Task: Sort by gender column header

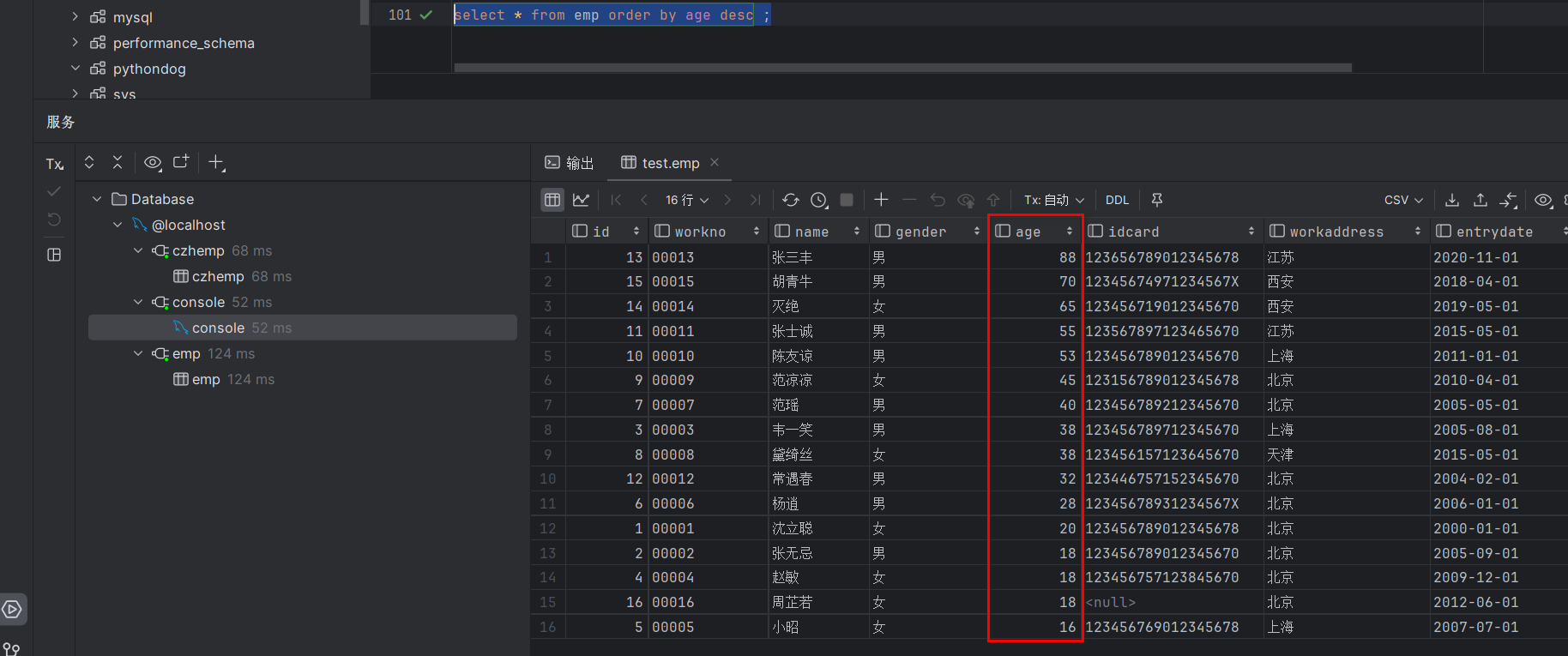Action: coord(928,232)
